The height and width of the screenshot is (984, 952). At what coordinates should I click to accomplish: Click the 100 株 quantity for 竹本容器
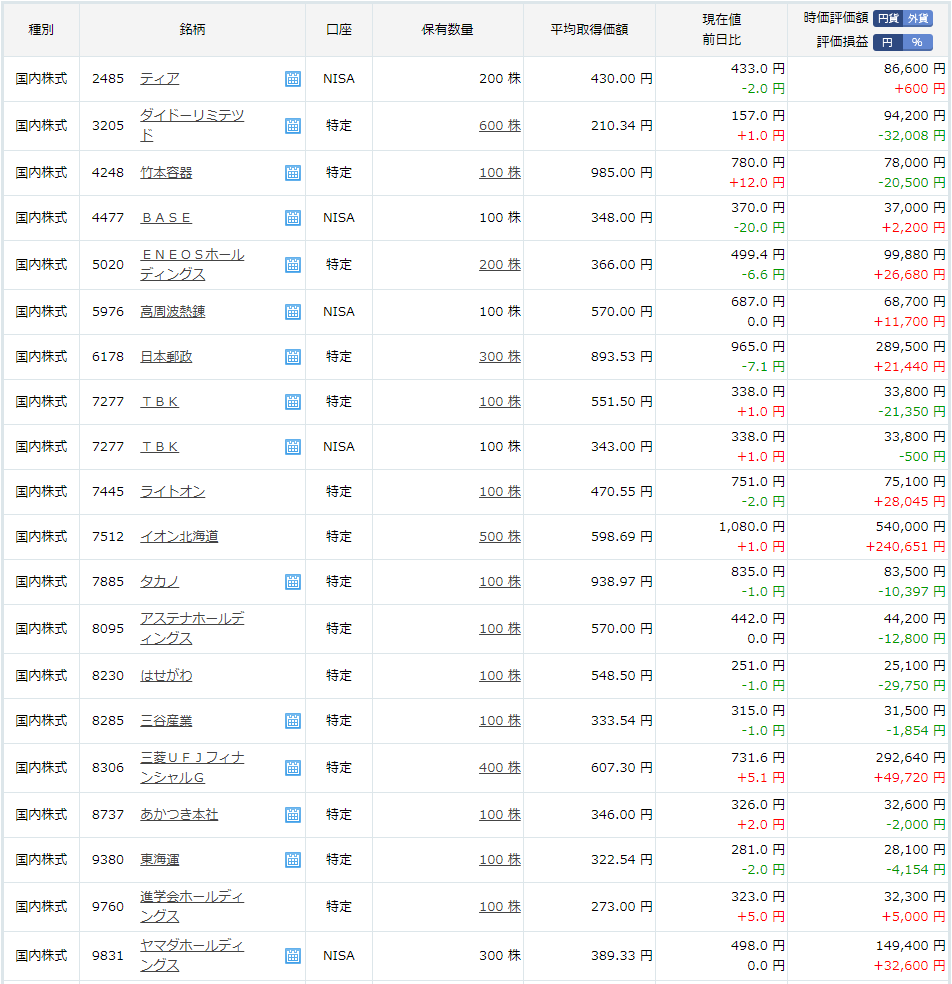click(500, 173)
